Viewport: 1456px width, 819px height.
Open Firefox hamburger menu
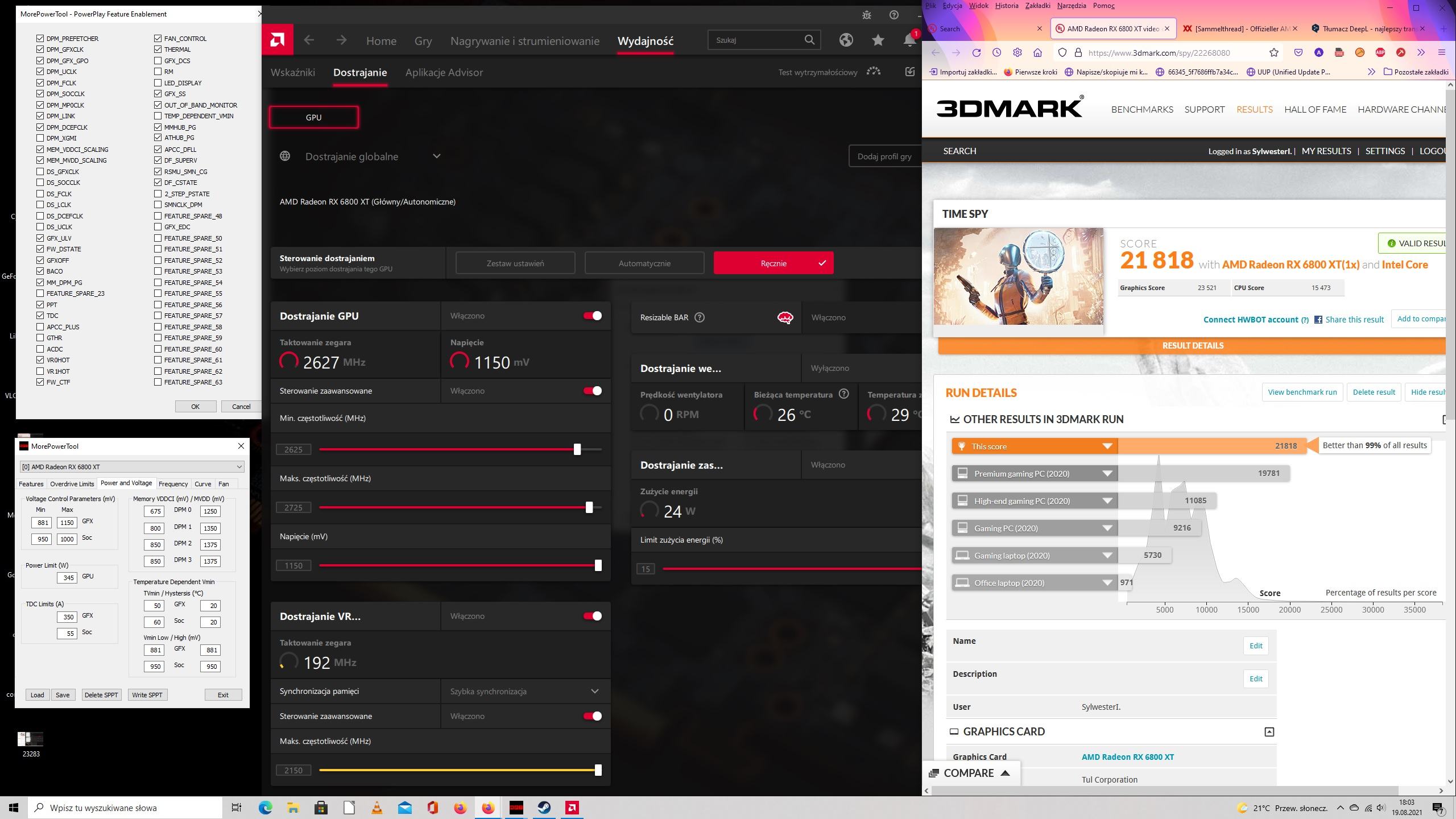coord(1441,53)
